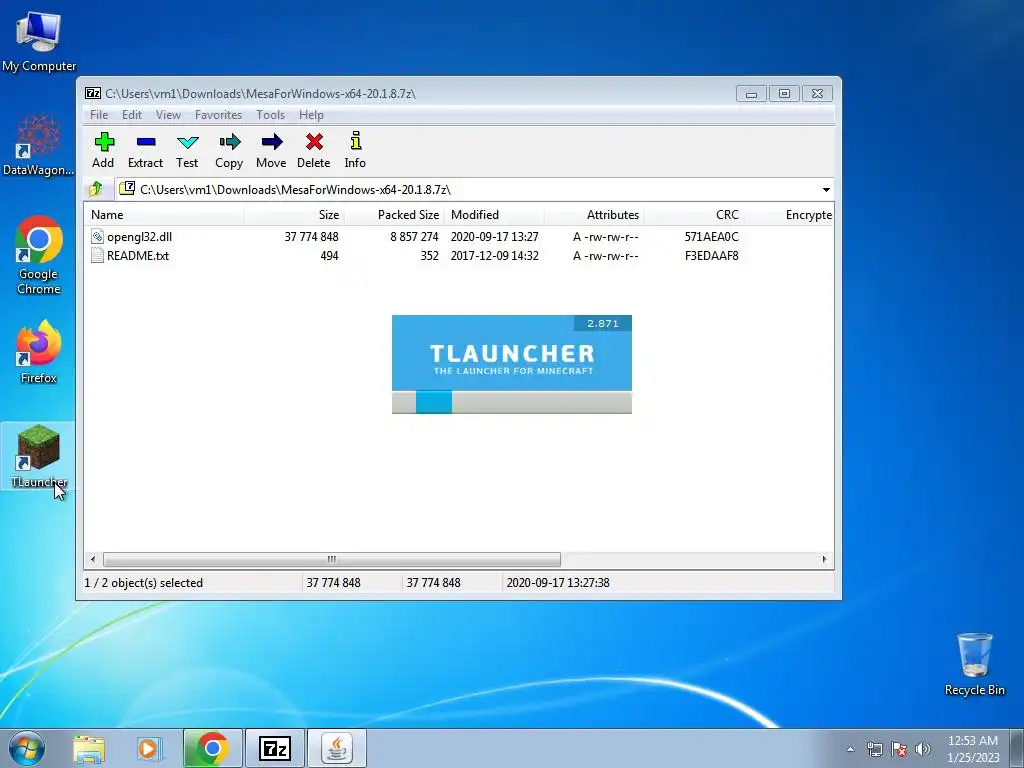Click the network tray icon
Viewport: 1024px width, 768px height.
pos(874,749)
